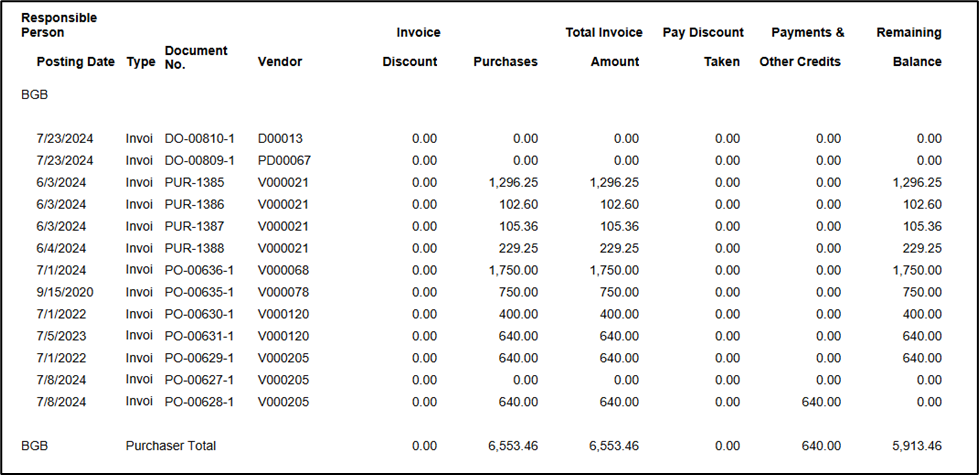Select vendor D00013
The width and height of the screenshot is (979, 475).
(x=280, y=139)
